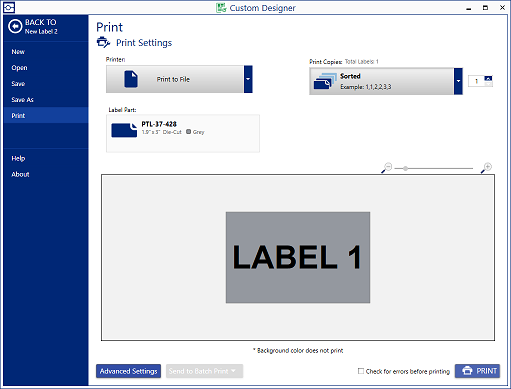Click the Sorted copies option button

382,81
